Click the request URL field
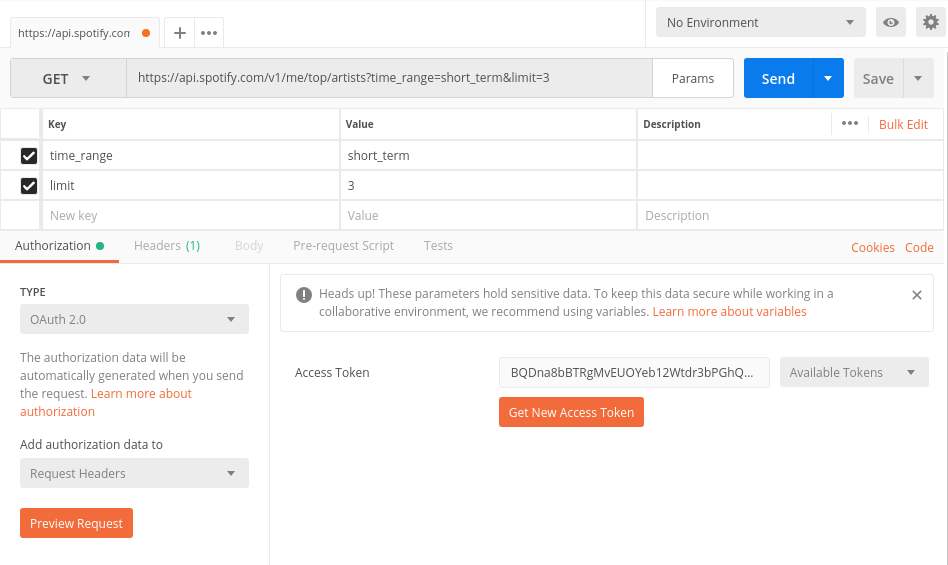This screenshot has width=948, height=565. [x=389, y=78]
